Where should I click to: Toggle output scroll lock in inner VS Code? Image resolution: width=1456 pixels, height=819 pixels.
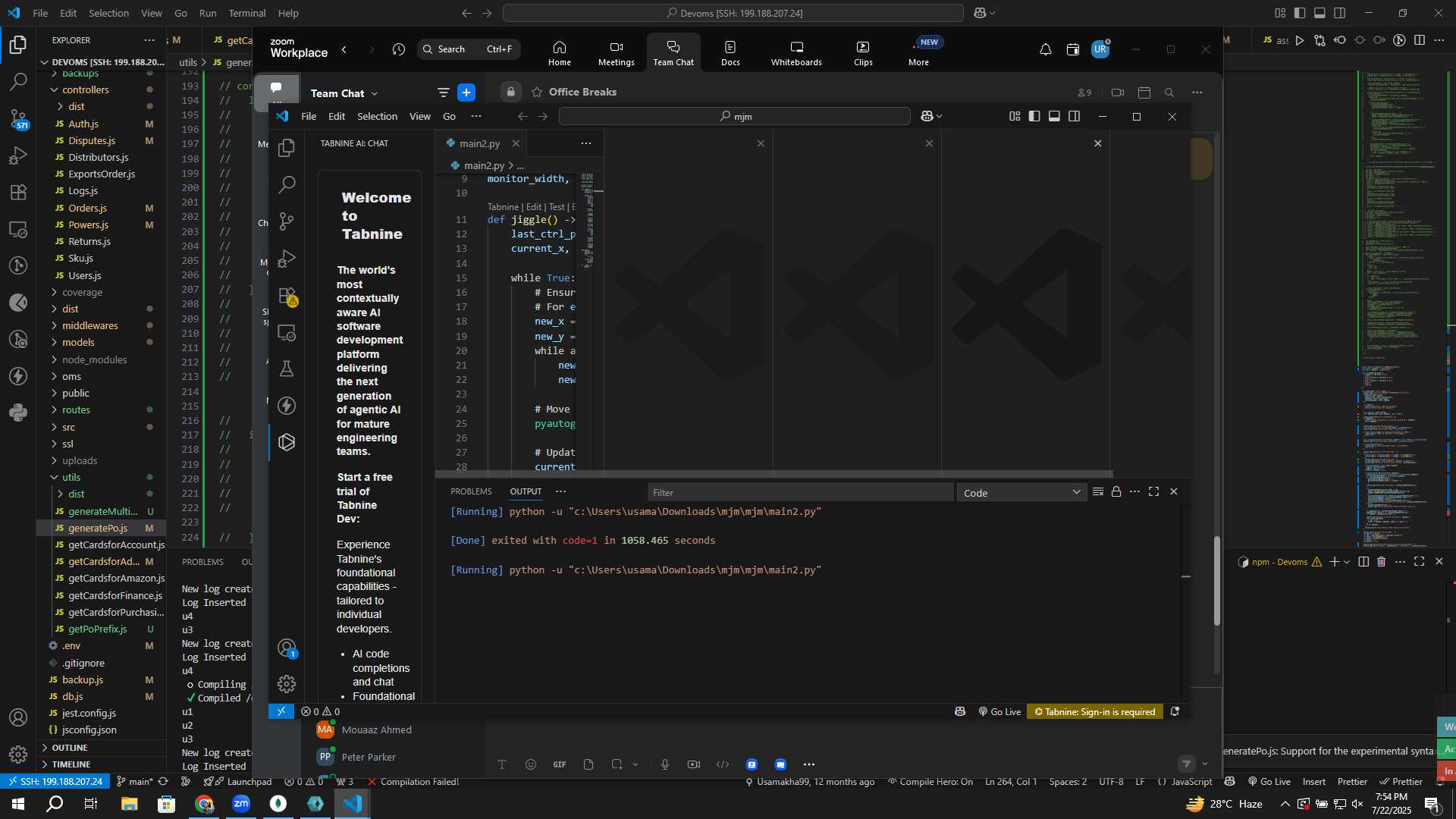(x=1116, y=491)
